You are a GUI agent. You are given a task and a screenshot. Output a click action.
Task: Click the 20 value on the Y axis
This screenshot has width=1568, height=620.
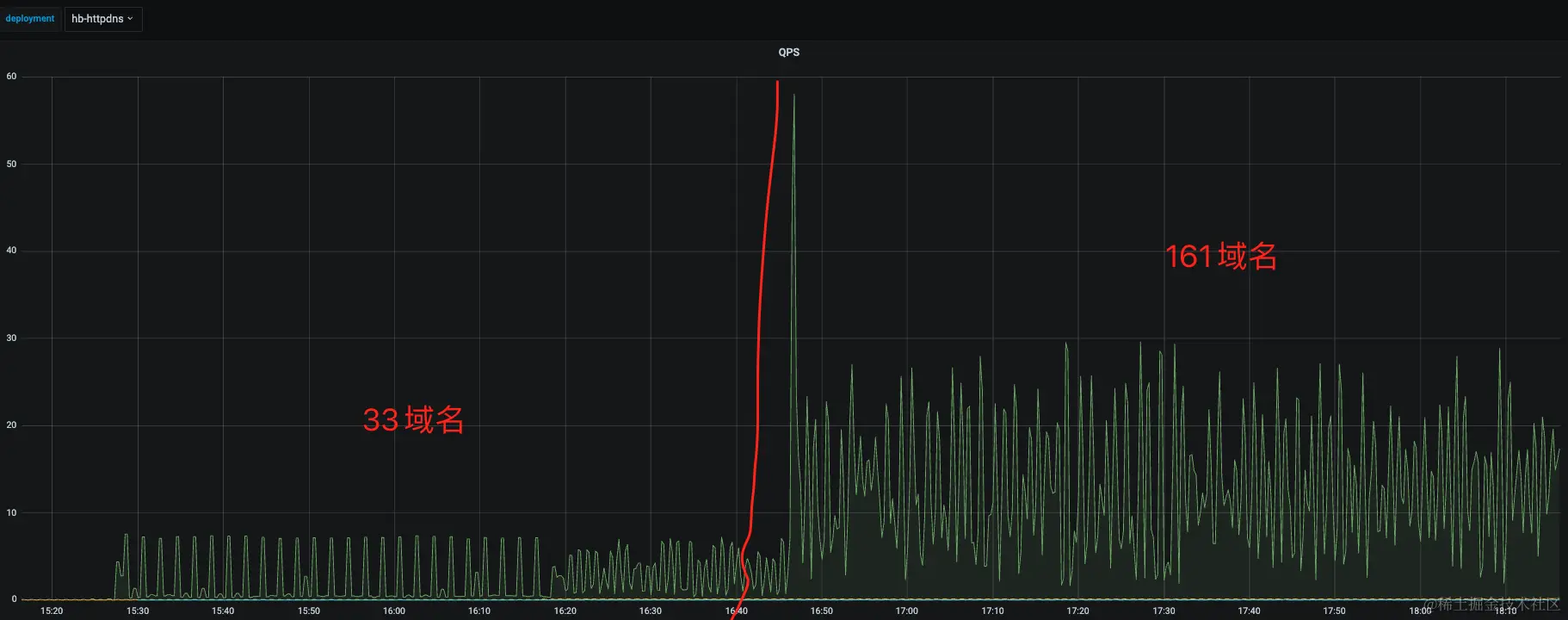pos(11,425)
